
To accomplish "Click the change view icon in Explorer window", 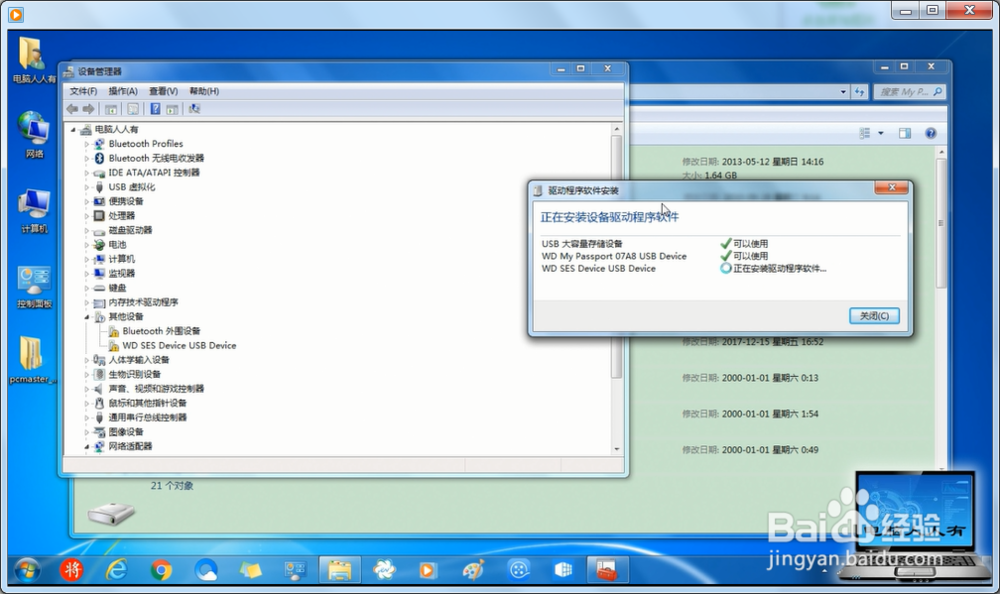I will click(865, 133).
